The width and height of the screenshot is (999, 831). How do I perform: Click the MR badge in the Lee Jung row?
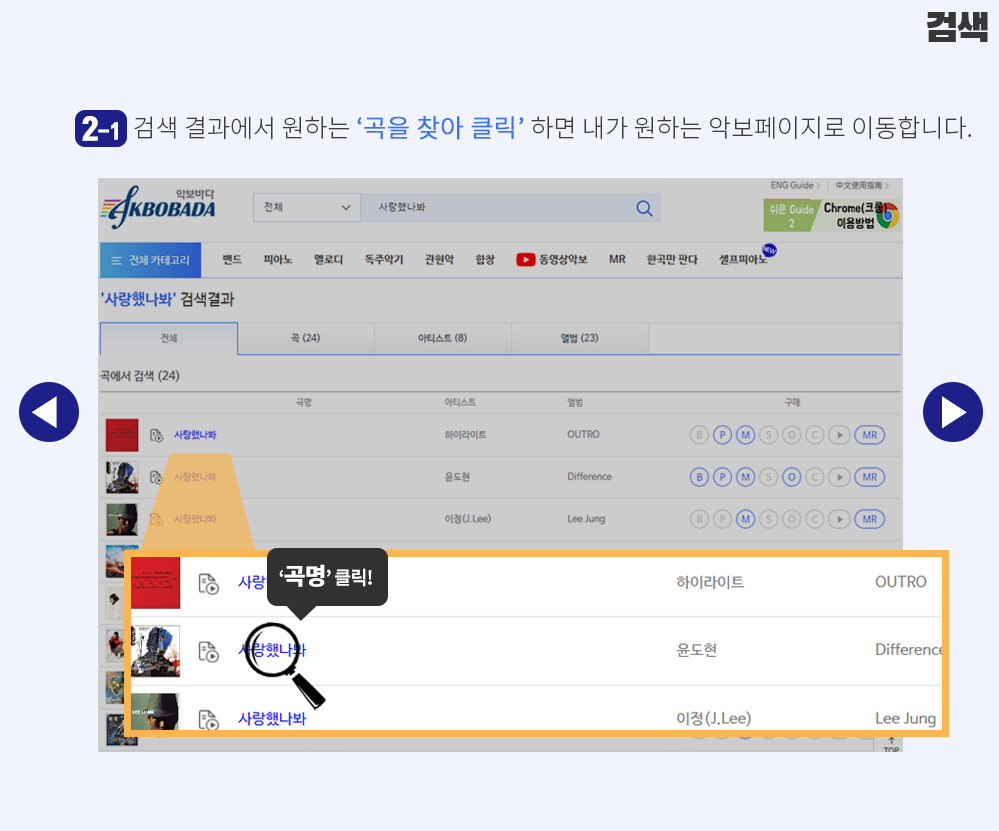point(870,519)
